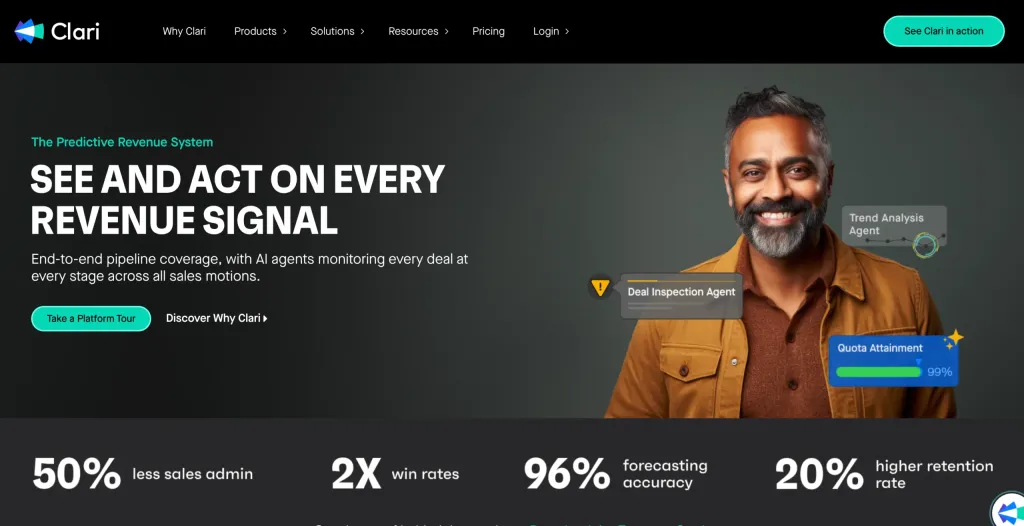Click the sparkle stars on Quota Attainment card
Image resolution: width=1024 pixels, height=526 pixels.
[953, 338]
